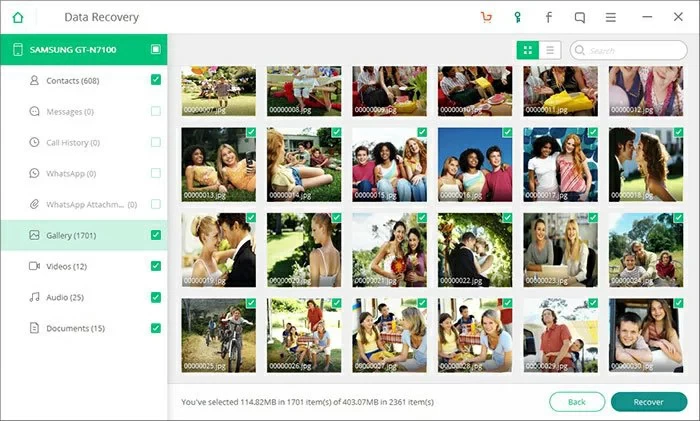Toggle the Videos (12) checkbox
The width and height of the screenshot is (700, 421).
coord(155,266)
